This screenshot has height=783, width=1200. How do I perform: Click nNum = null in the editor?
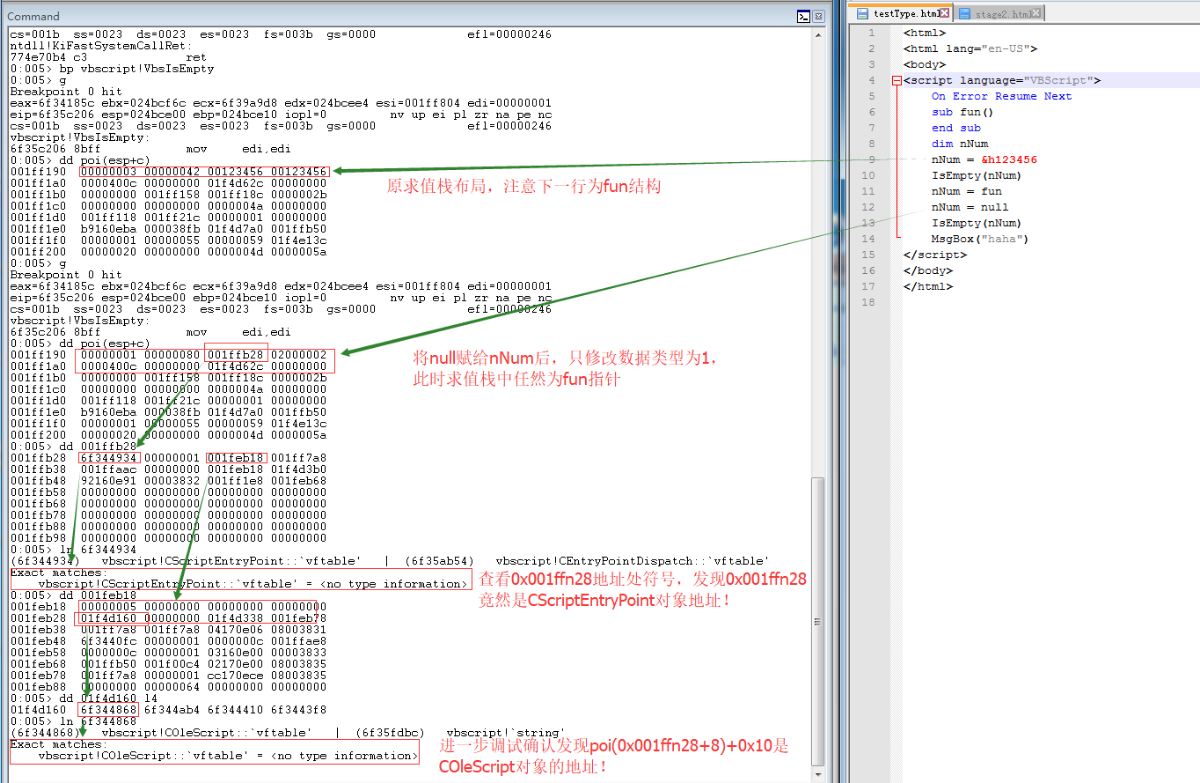[x=970, y=207]
